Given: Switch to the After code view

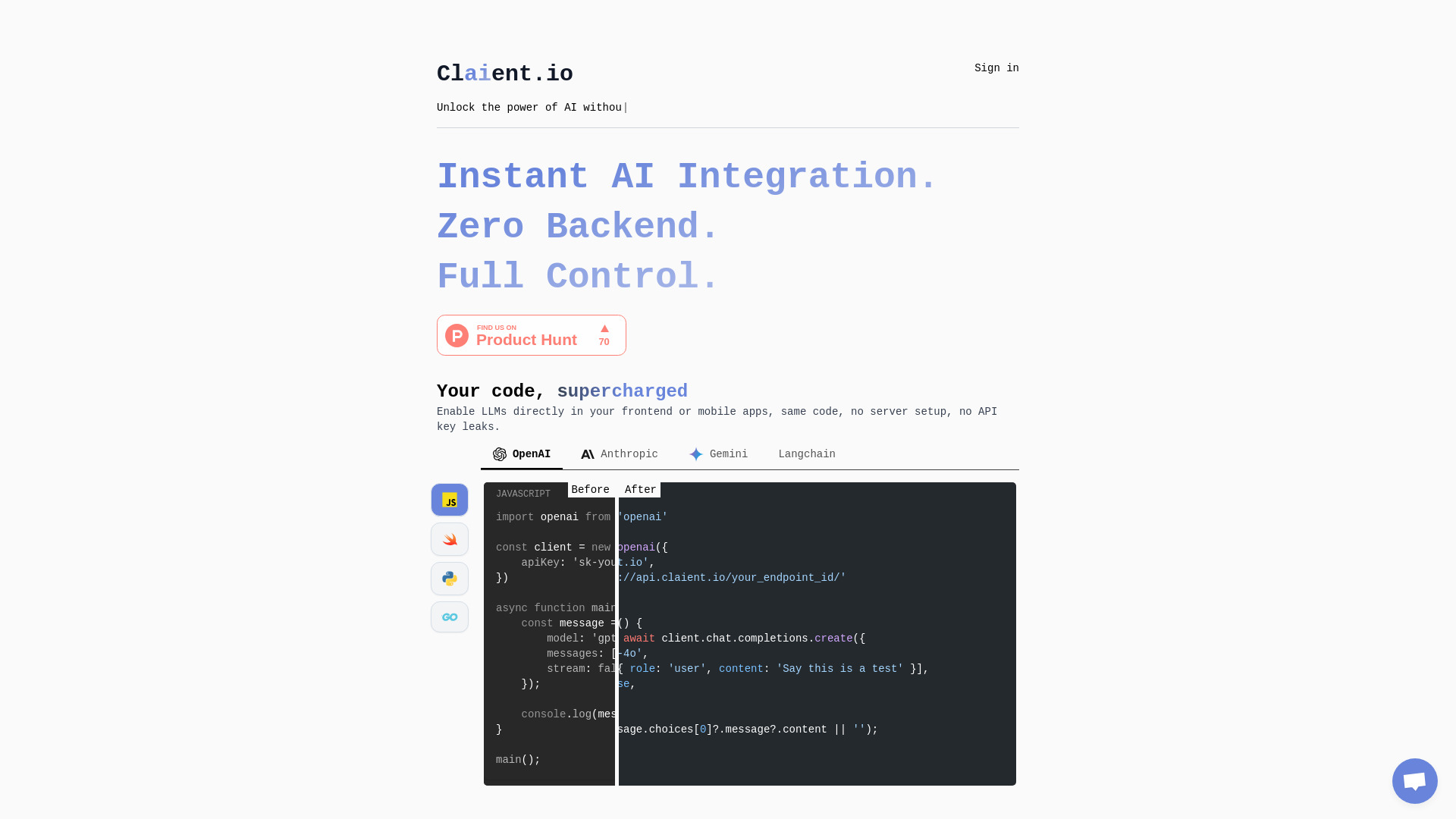Looking at the screenshot, I should tap(640, 489).
